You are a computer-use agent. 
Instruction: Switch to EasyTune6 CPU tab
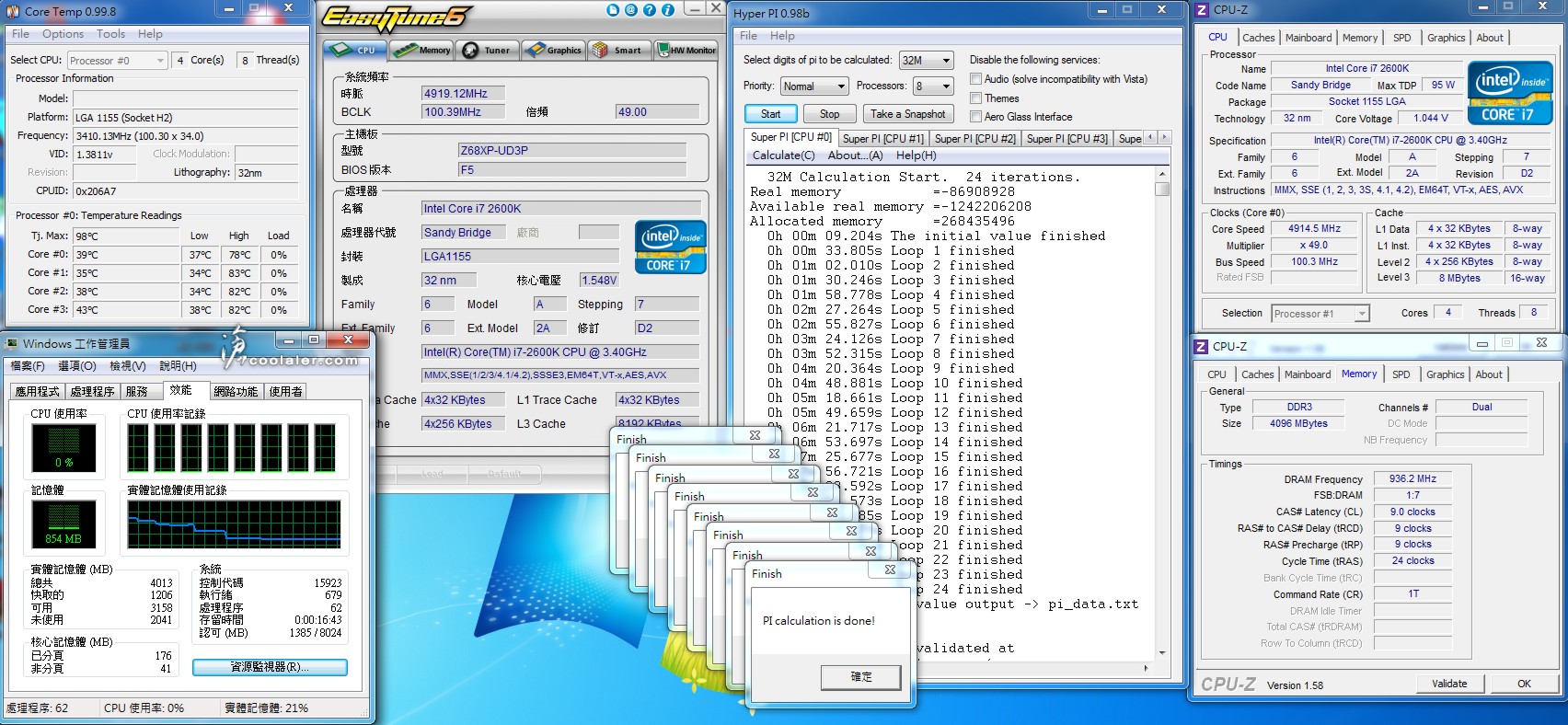pos(355,50)
